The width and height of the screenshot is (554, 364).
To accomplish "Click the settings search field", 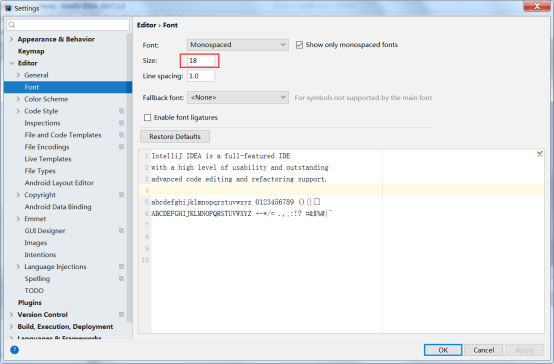I will 68,25.
